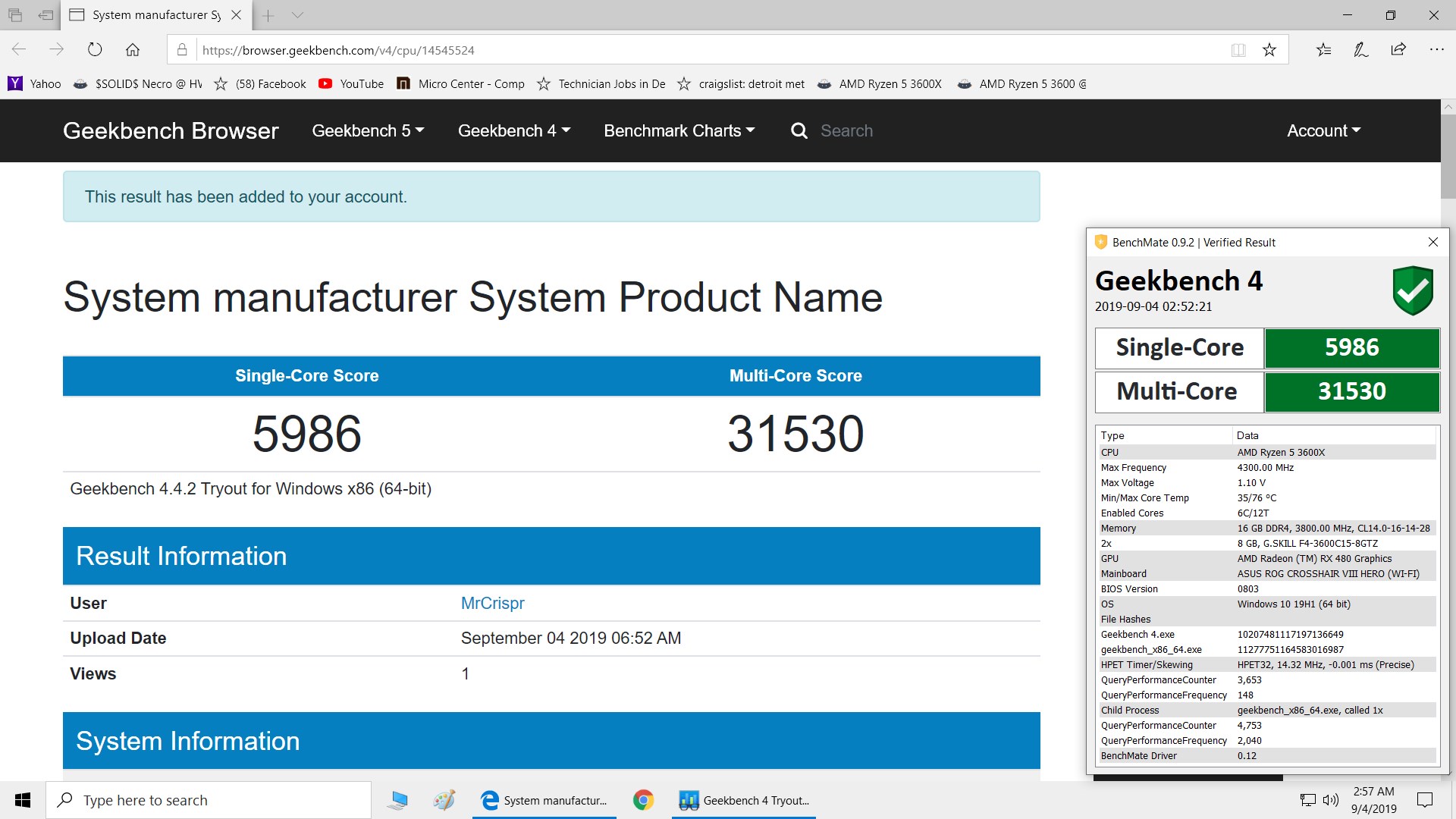The image size is (1456, 819).
Task: Open the computer taskbar icon
Action: (x=397, y=800)
